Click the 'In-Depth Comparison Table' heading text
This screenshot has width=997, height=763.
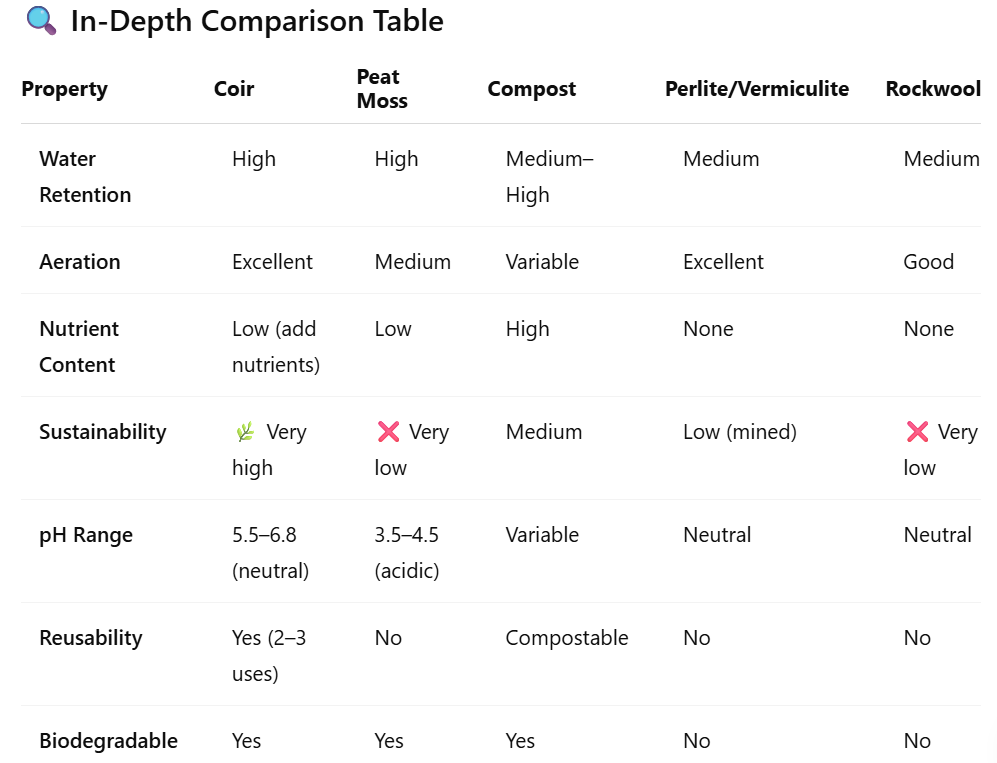click(257, 21)
